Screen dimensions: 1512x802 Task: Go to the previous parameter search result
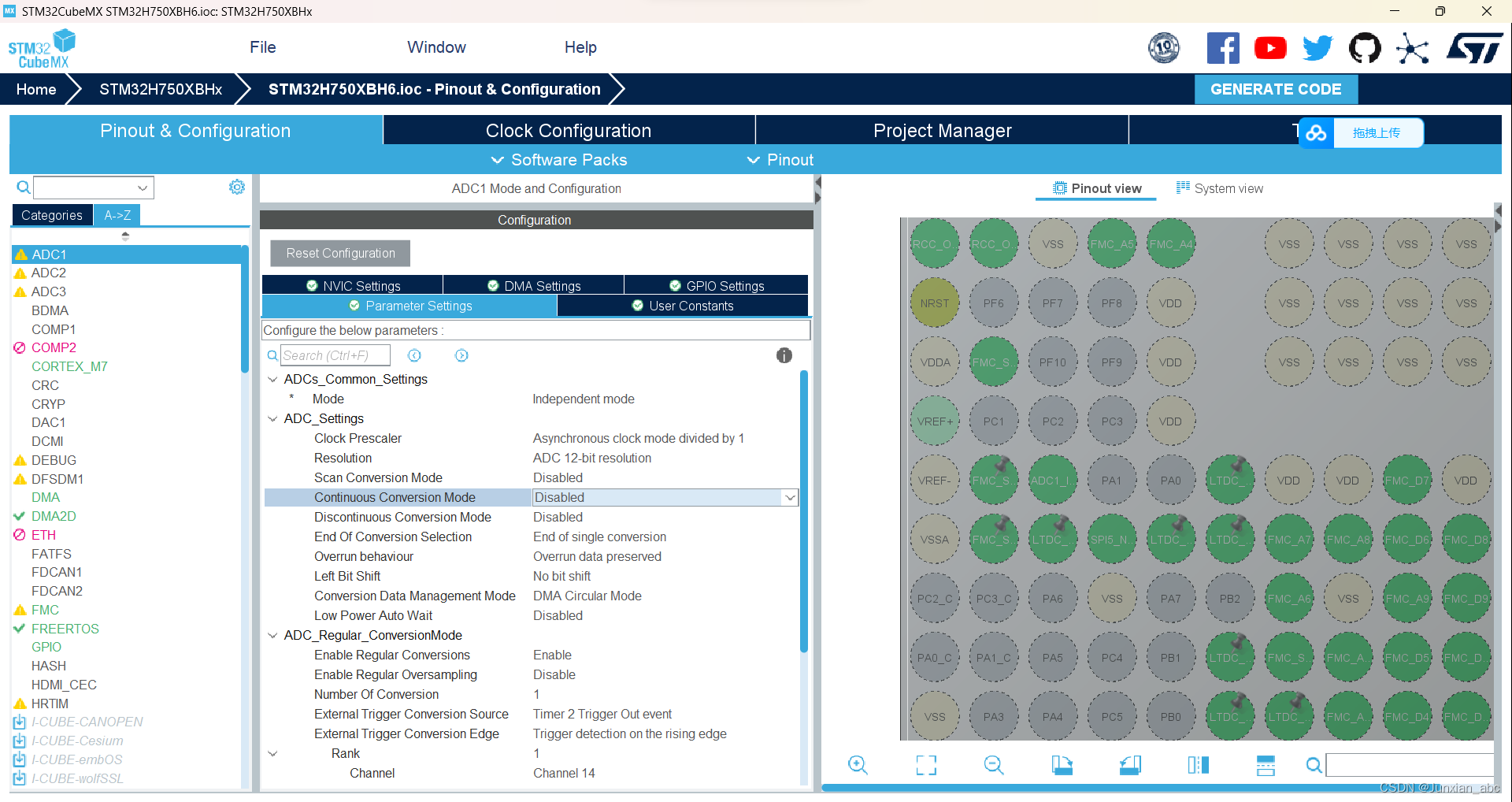coord(414,355)
